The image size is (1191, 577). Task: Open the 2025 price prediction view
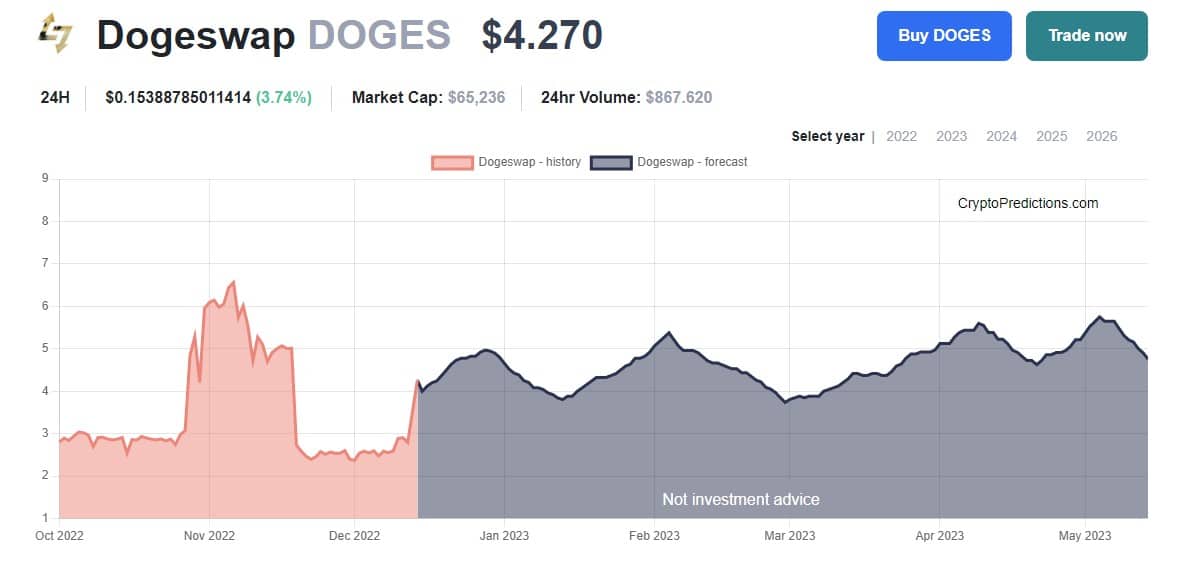click(x=1052, y=136)
